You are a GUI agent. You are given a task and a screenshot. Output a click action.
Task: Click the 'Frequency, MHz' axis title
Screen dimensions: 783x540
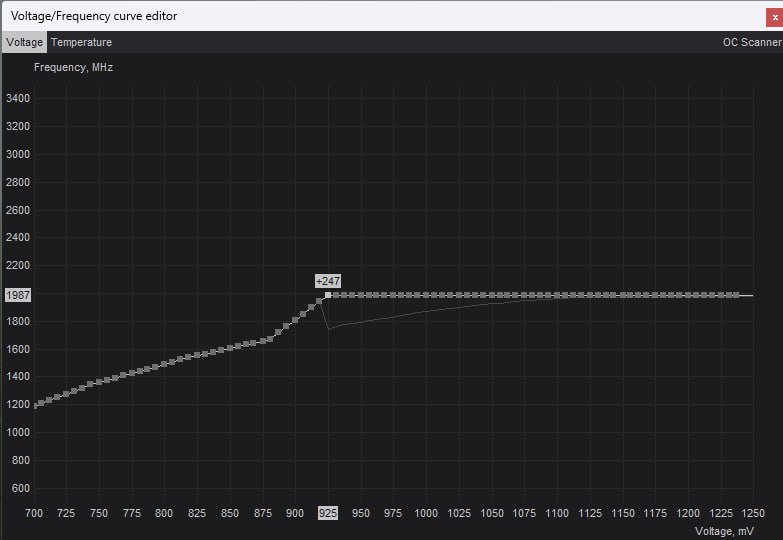coord(73,67)
